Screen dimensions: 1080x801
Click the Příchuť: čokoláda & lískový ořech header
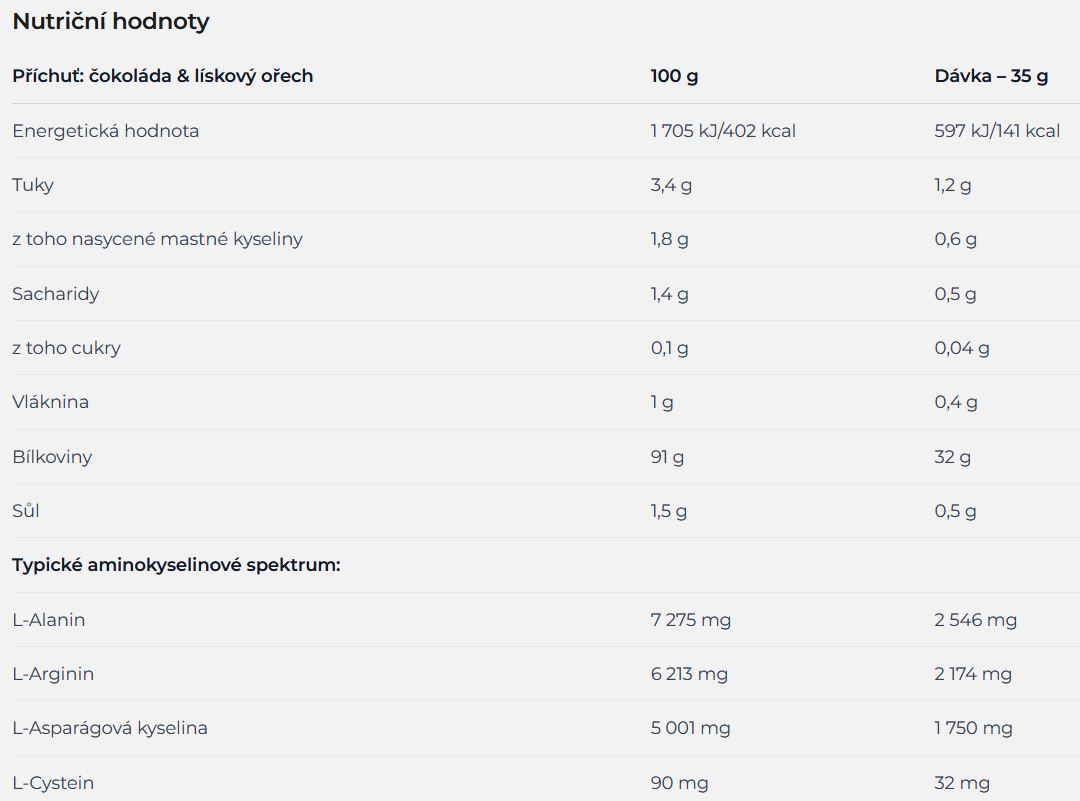[163, 76]
